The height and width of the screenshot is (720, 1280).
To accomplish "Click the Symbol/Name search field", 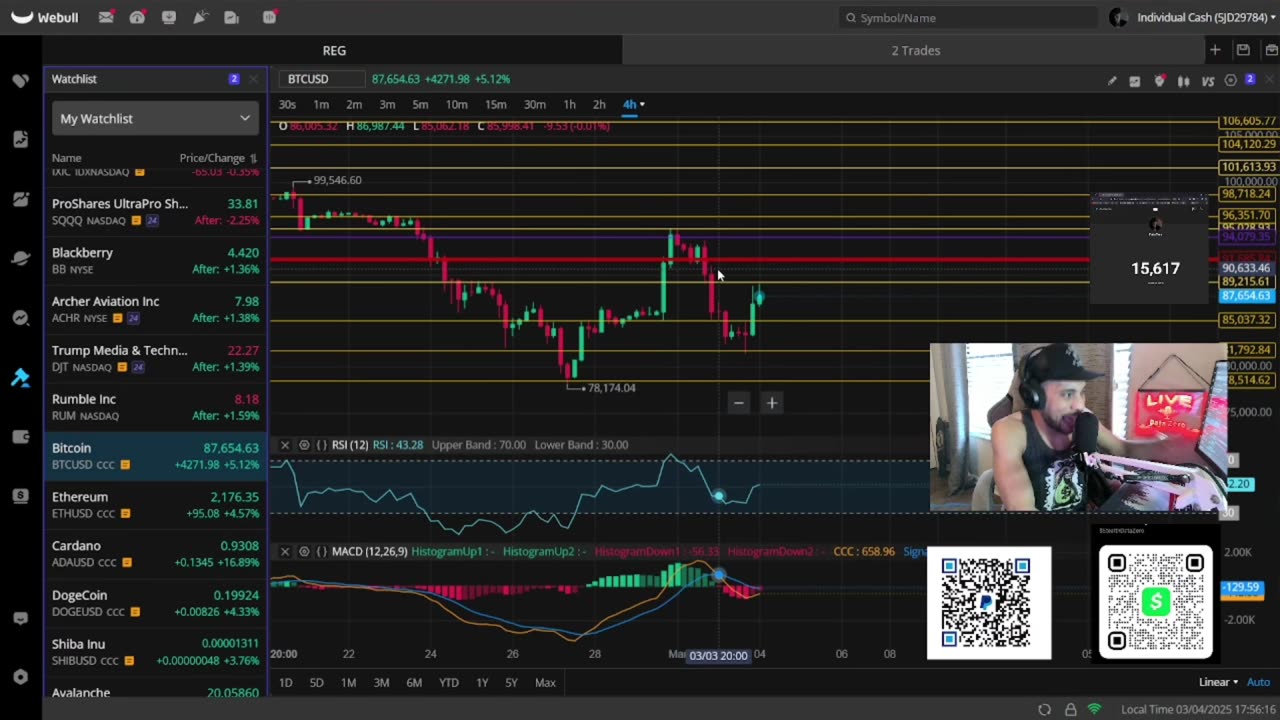I will click(x=968, y=18).
